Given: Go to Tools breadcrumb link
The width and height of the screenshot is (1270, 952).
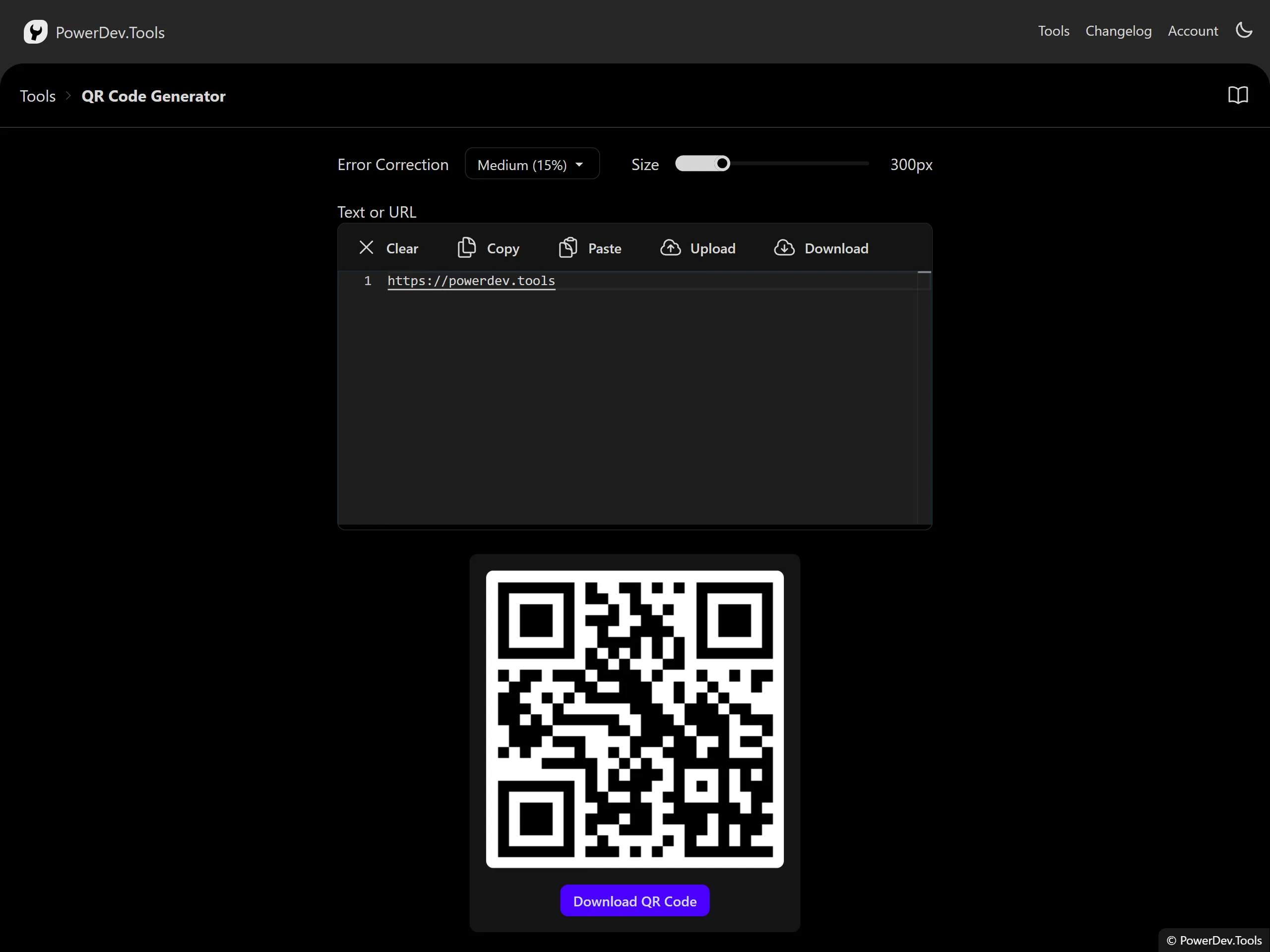Looking at the screenshot, I should point(38,96).
